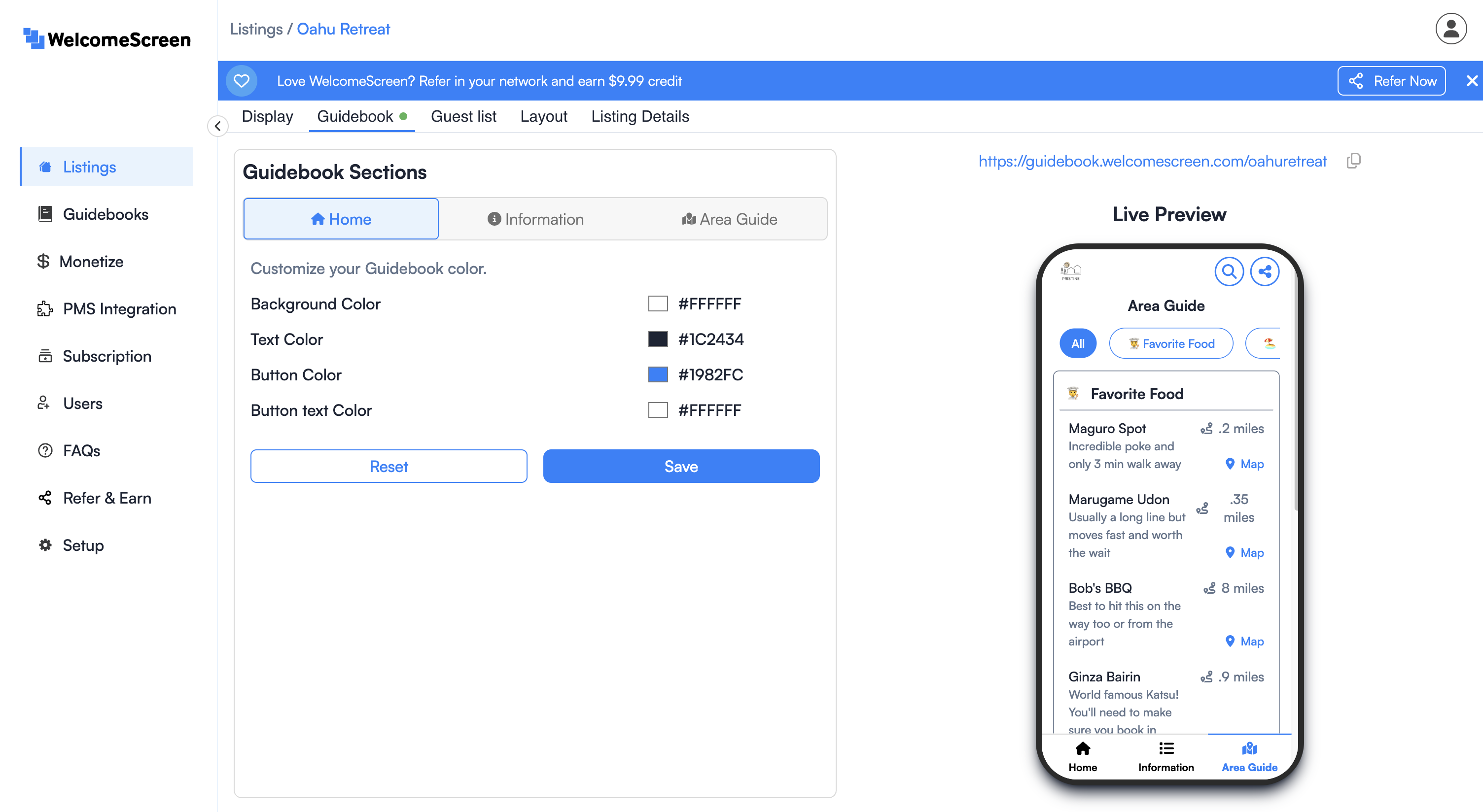1483x812 pixels.
Task: Click the Listings breadcrumb link
Action: tap(256, 29)
